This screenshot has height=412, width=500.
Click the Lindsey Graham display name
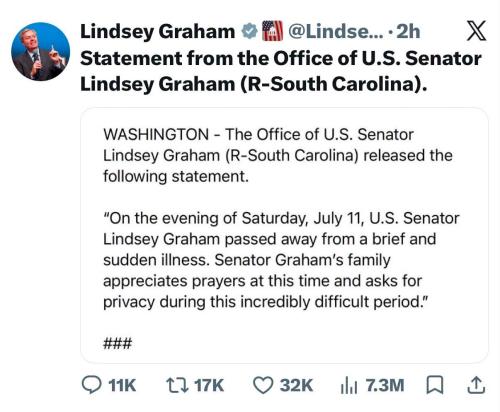[x=158, y=32]
